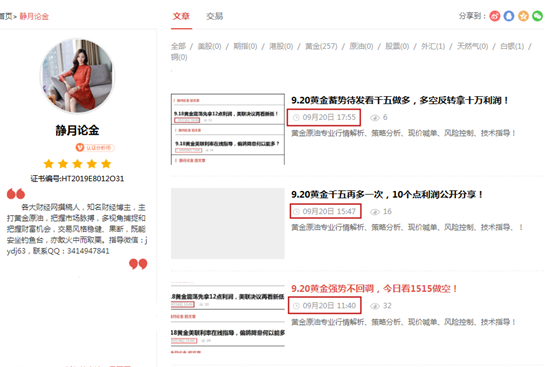Click the view-count eye icon beside 32
The width and height of the screenshot is (550, 367).
point(375,306)
